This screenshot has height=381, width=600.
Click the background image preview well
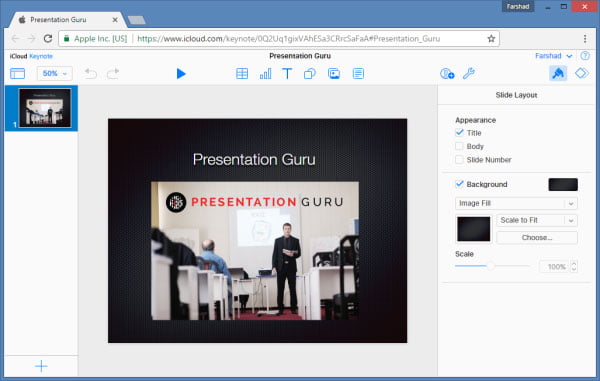click(473, 229)
